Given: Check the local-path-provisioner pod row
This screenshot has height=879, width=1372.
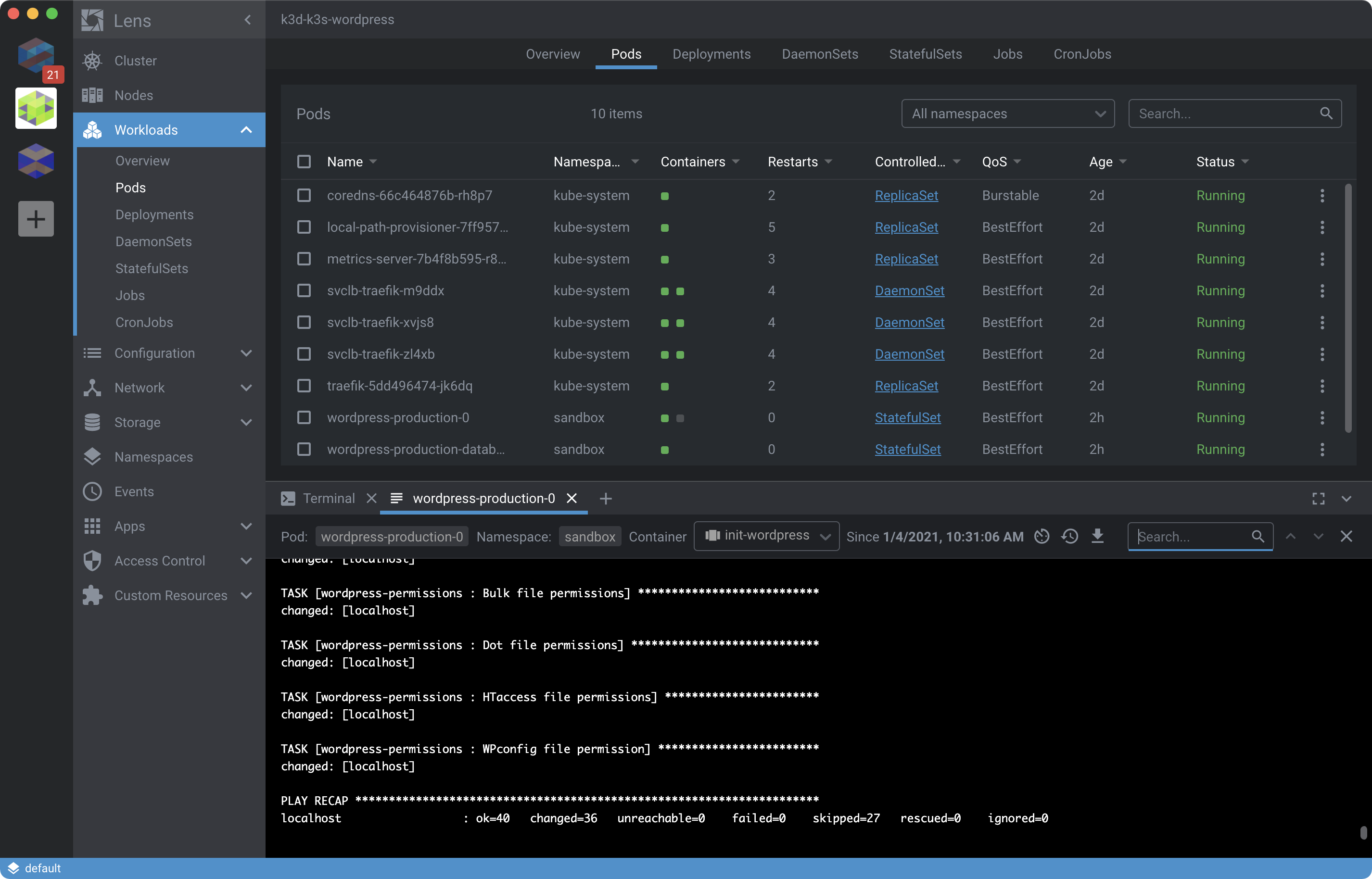Looking at the screenshot, I should [305, 227].
